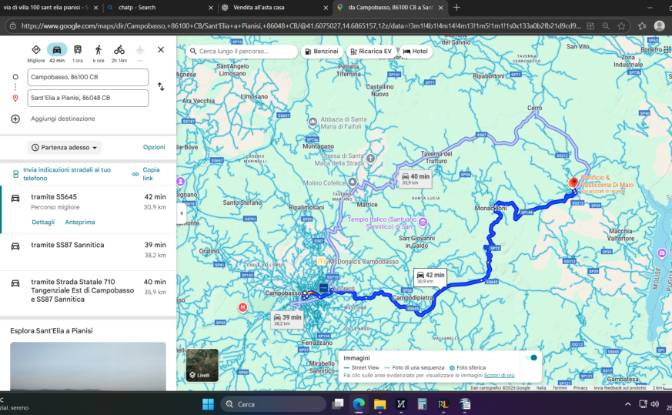Swap origin and destination with reverse arrows
672x415 pixels.
pos(161,87)
